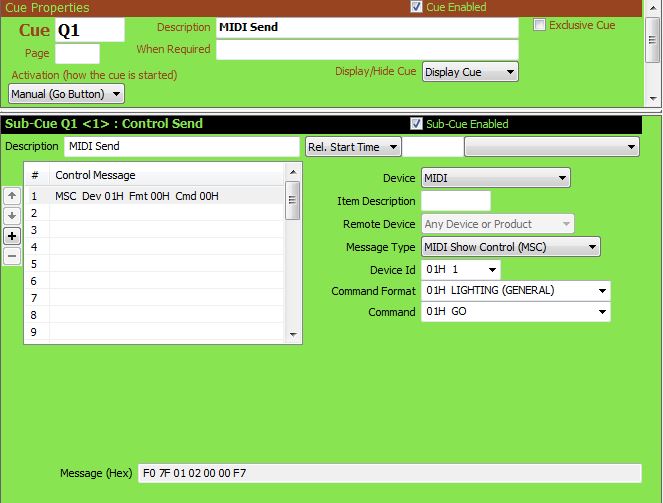
Task: Enable the Exclusive Cue checkbox
Action: pos(540,25)
